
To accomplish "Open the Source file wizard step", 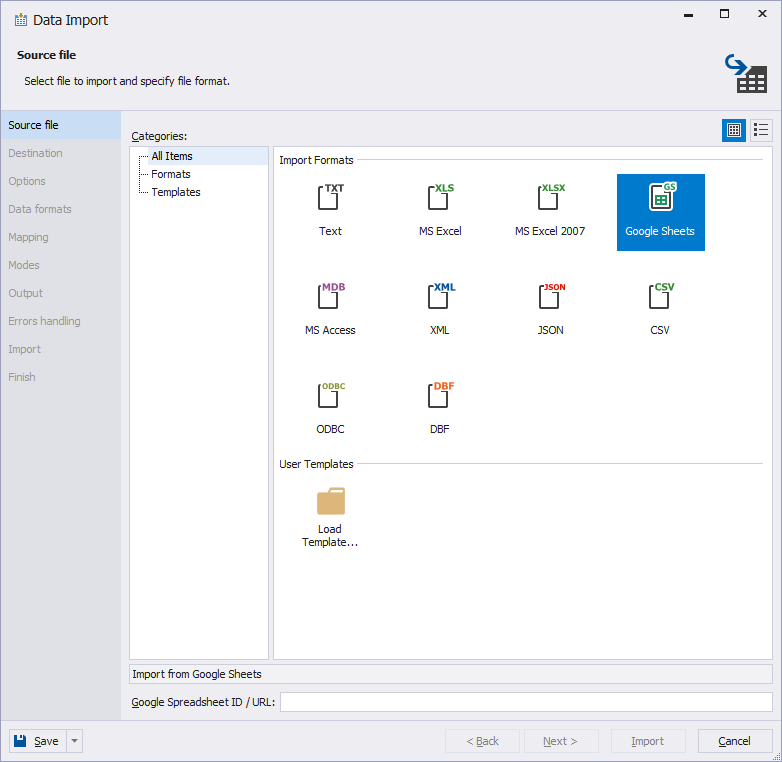I will click(x=60, y=125).
